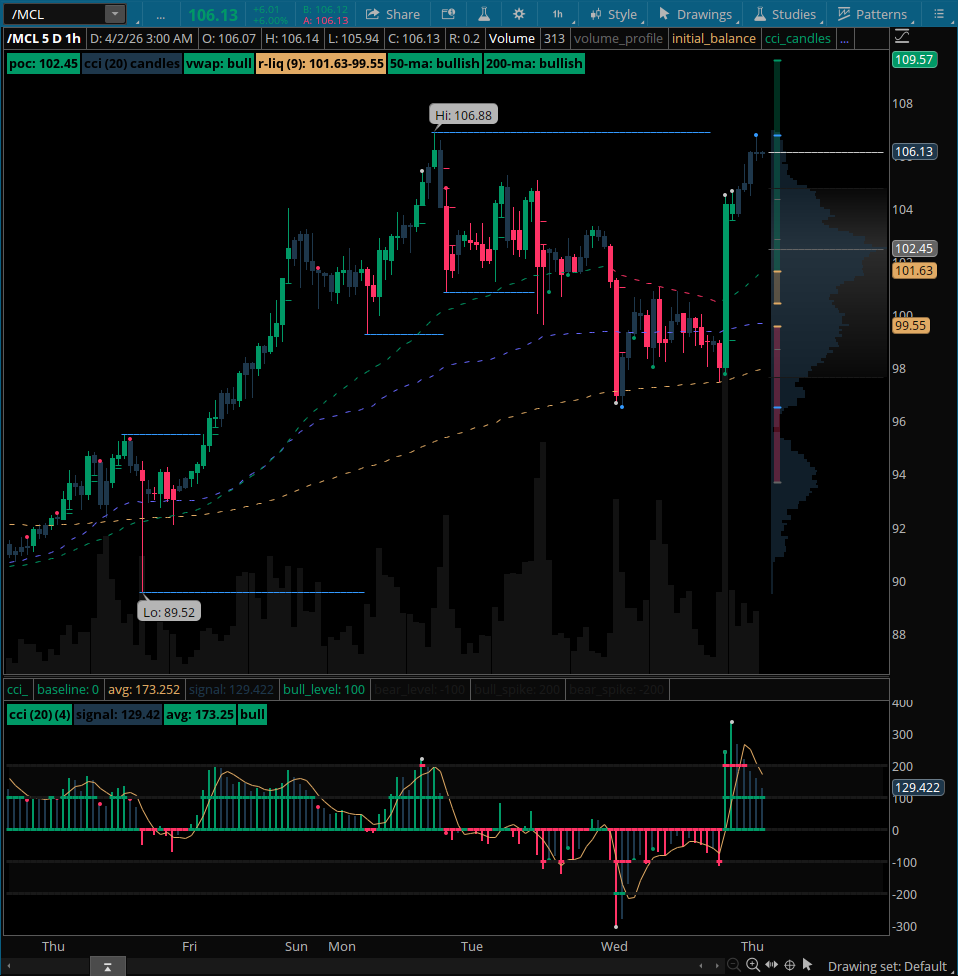
Task: Click the bull_level: 100 label
Action: pyautogui.click(x=324, y=690)
